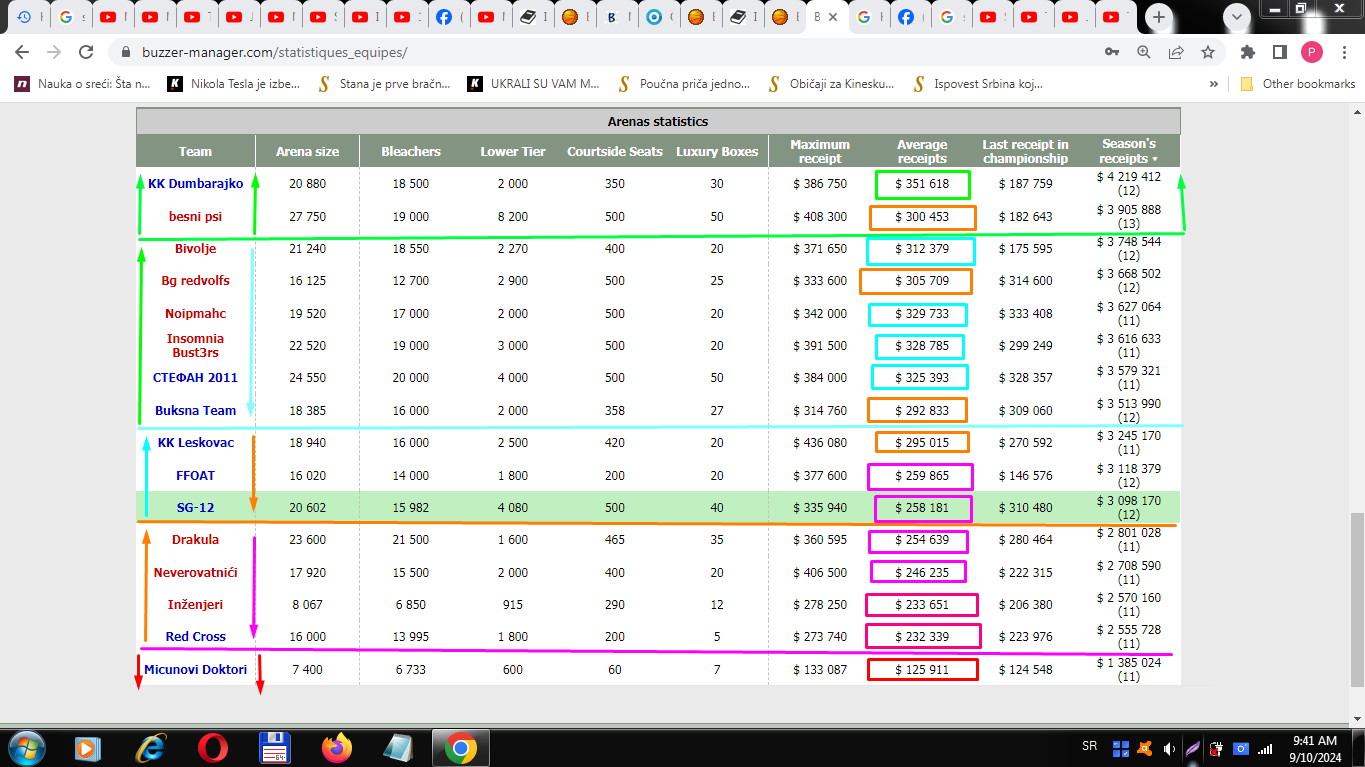This screenshot has width=1365, height=767.
Task: Go back to the previous page
Action: pyautogui.click(x=22, y=52)
